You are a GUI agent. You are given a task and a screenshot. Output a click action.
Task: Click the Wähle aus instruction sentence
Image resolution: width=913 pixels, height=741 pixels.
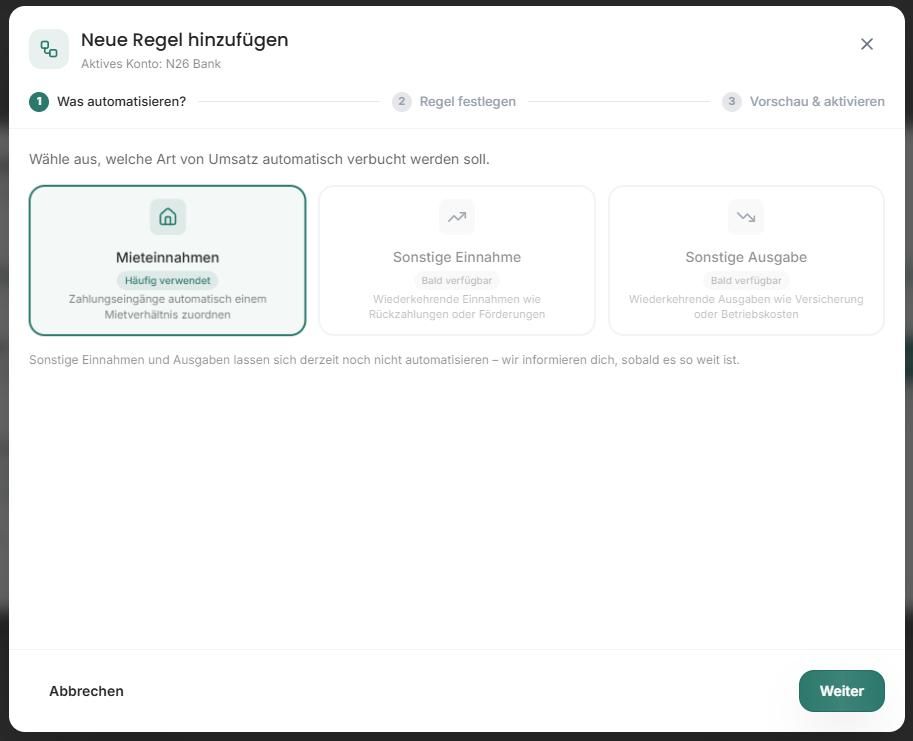pos(259,159)
